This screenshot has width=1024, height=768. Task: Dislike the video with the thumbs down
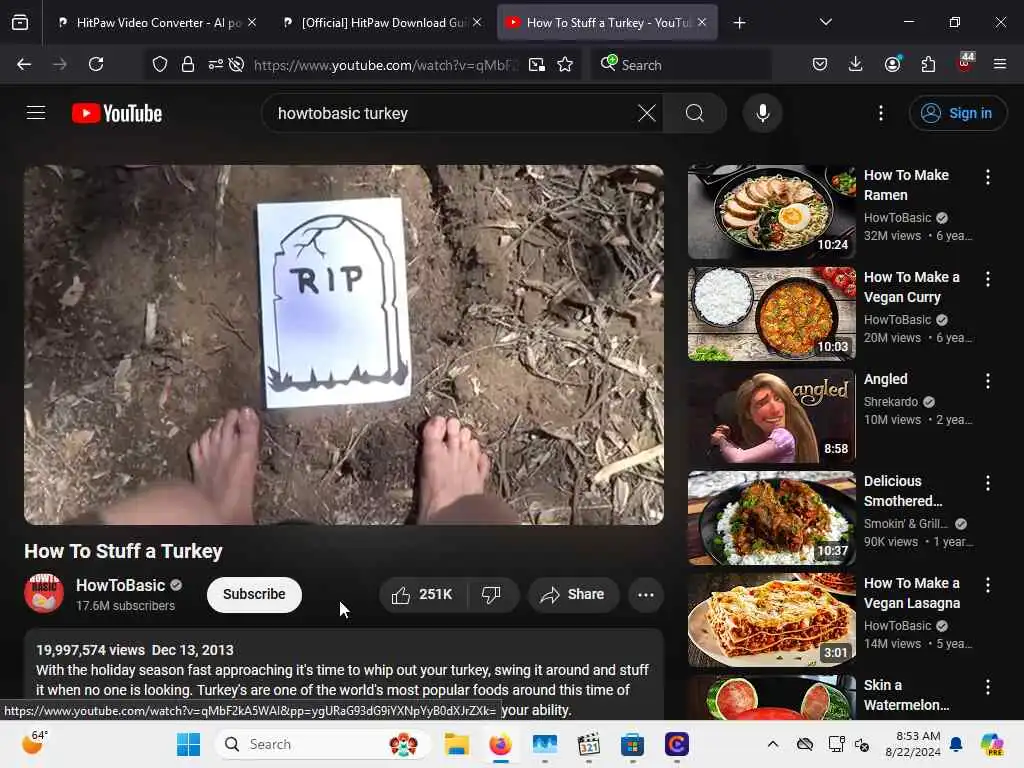[491, 594]
